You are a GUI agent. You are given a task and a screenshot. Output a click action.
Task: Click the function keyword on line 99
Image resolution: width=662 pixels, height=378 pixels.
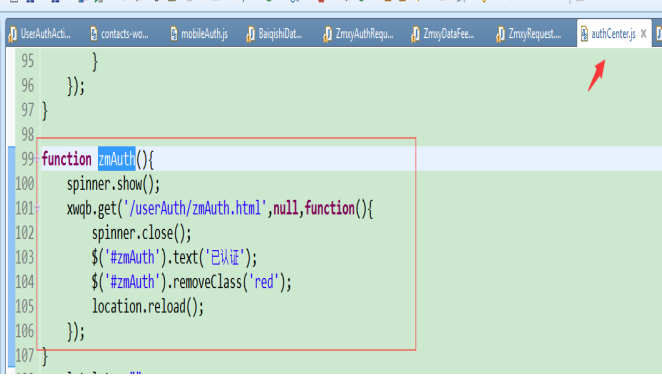click(67, 159)
